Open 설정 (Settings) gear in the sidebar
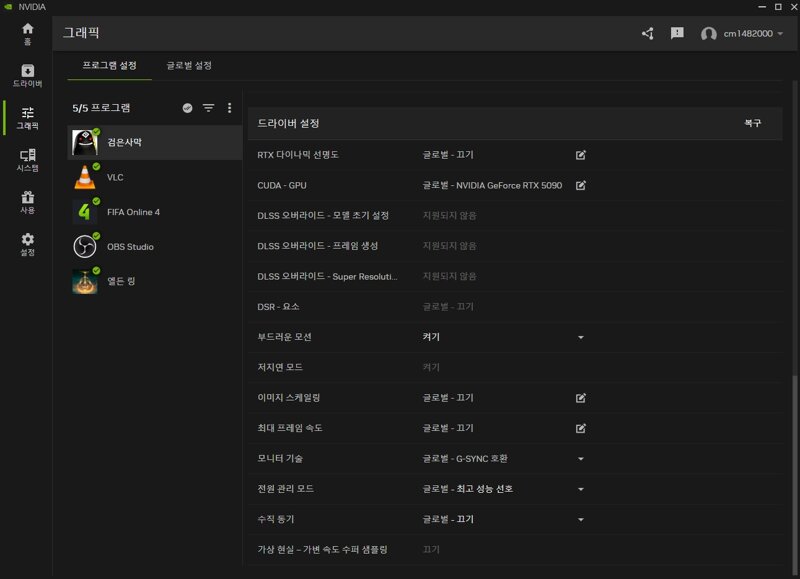 28,244
